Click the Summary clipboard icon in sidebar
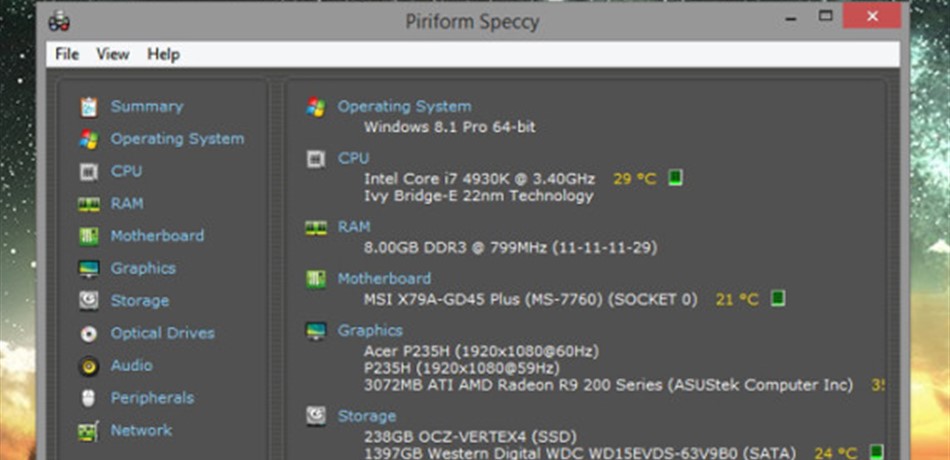 tap(89, 107)
